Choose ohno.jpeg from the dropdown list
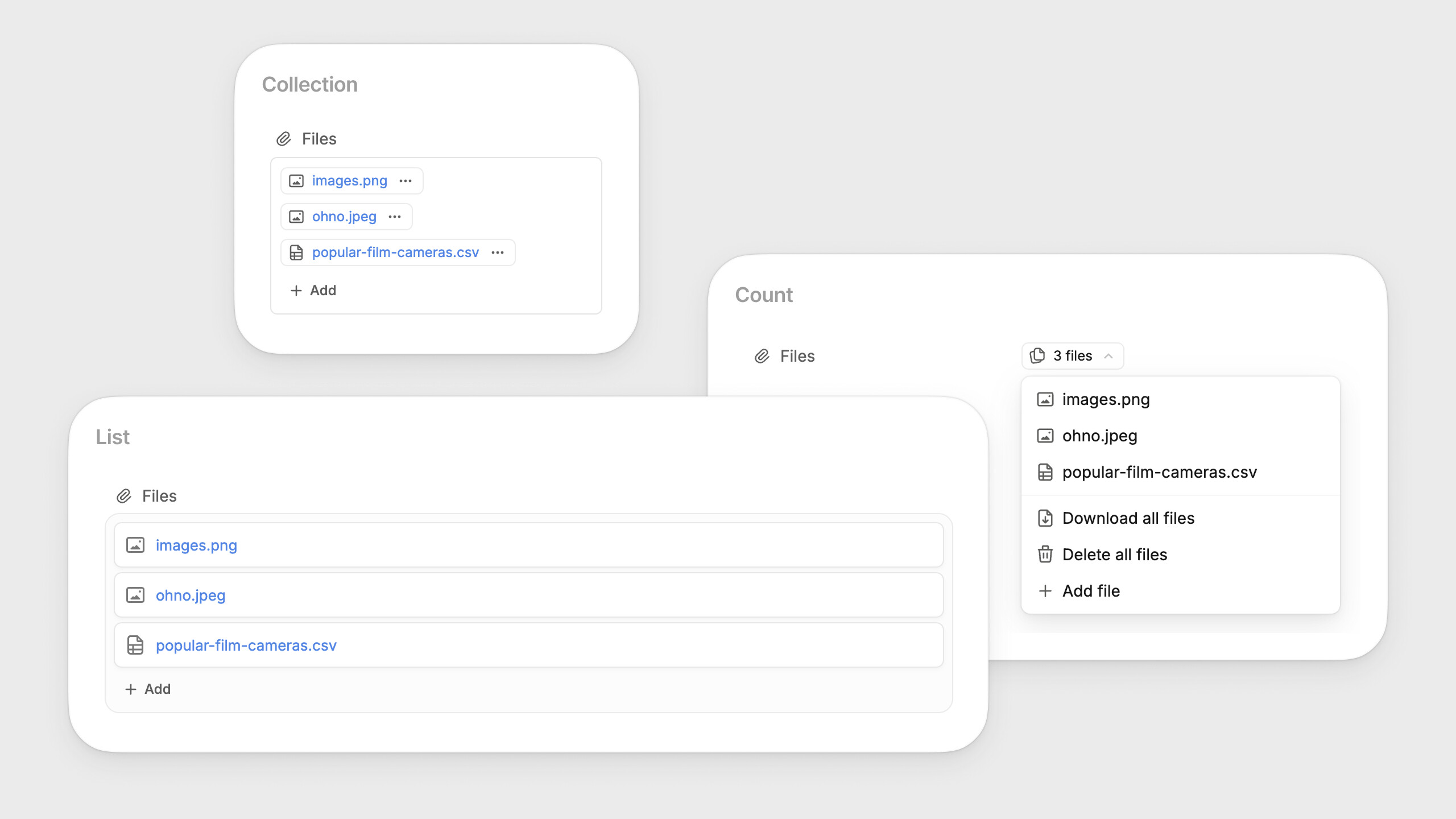This screenshot has height=819, width=1456. [1099, 436]
